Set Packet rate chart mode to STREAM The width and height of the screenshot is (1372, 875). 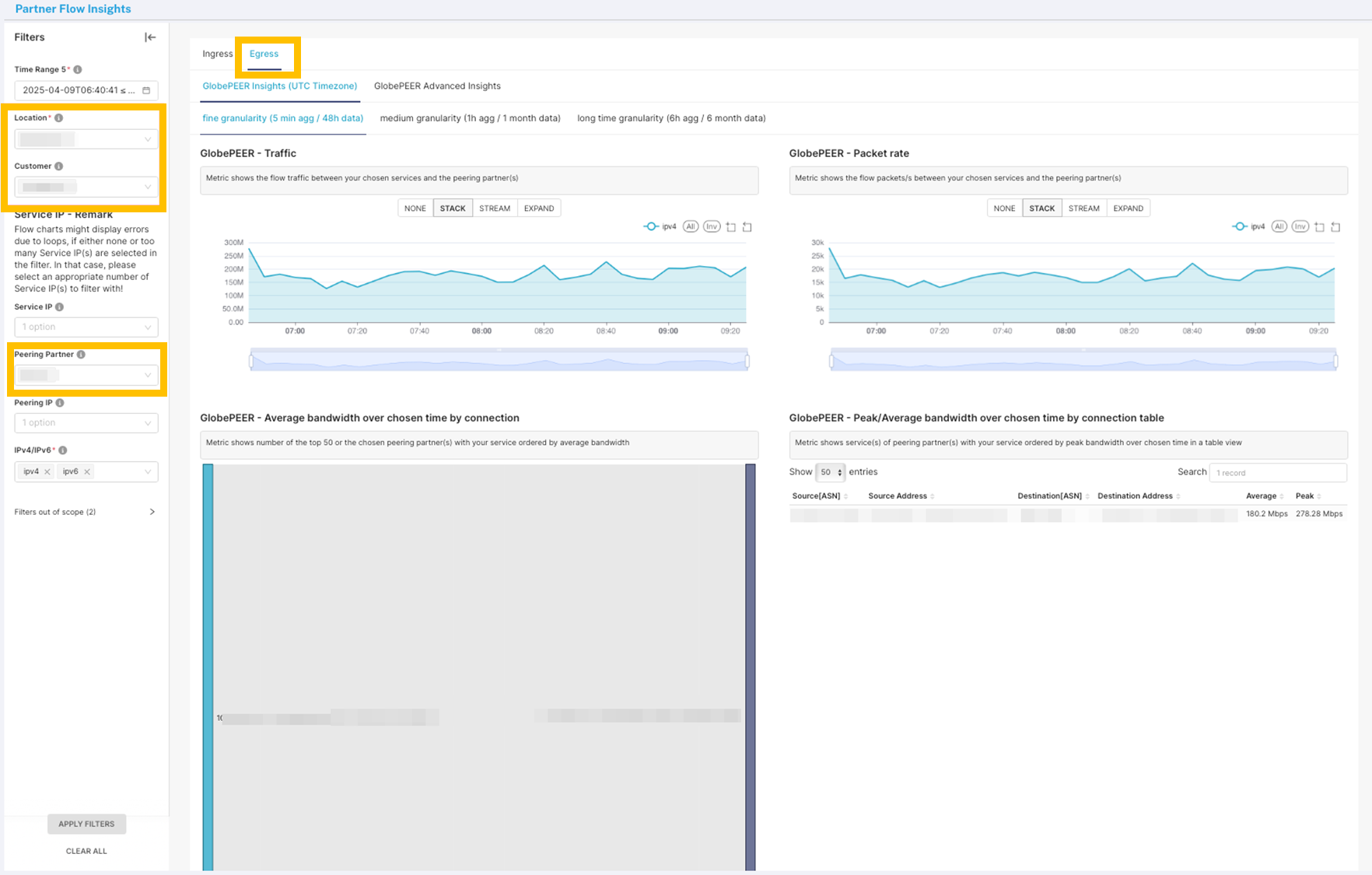click(x=1083, y=208)
